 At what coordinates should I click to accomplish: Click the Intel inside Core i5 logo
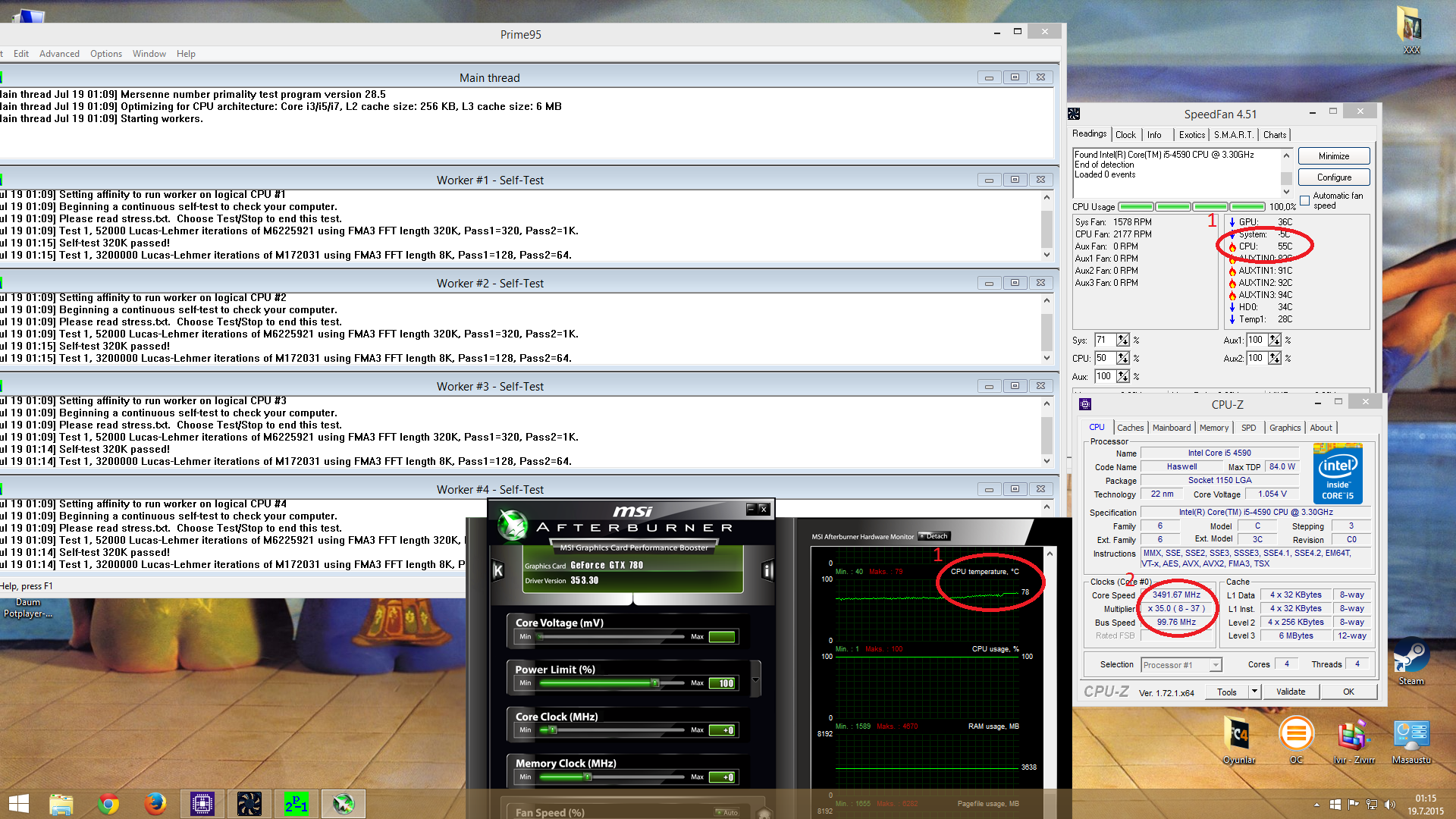(x=1338, y=474)
